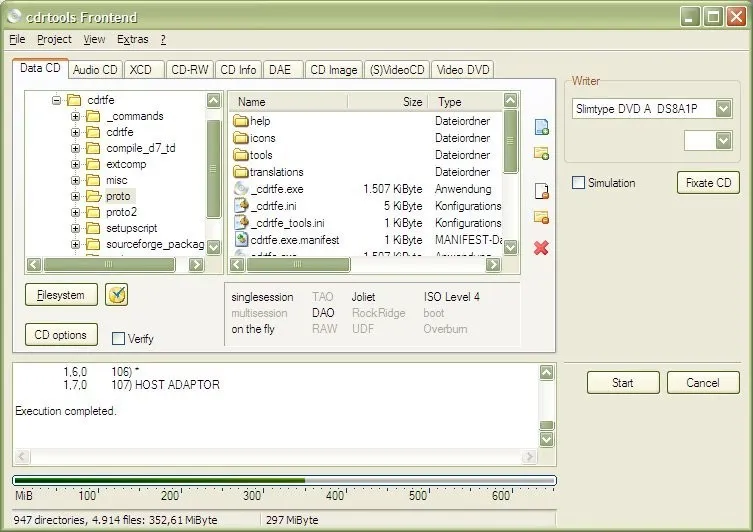Viewport: 753px width, 532px height.
Task: Click the add file icon
Action: (541, 127)
